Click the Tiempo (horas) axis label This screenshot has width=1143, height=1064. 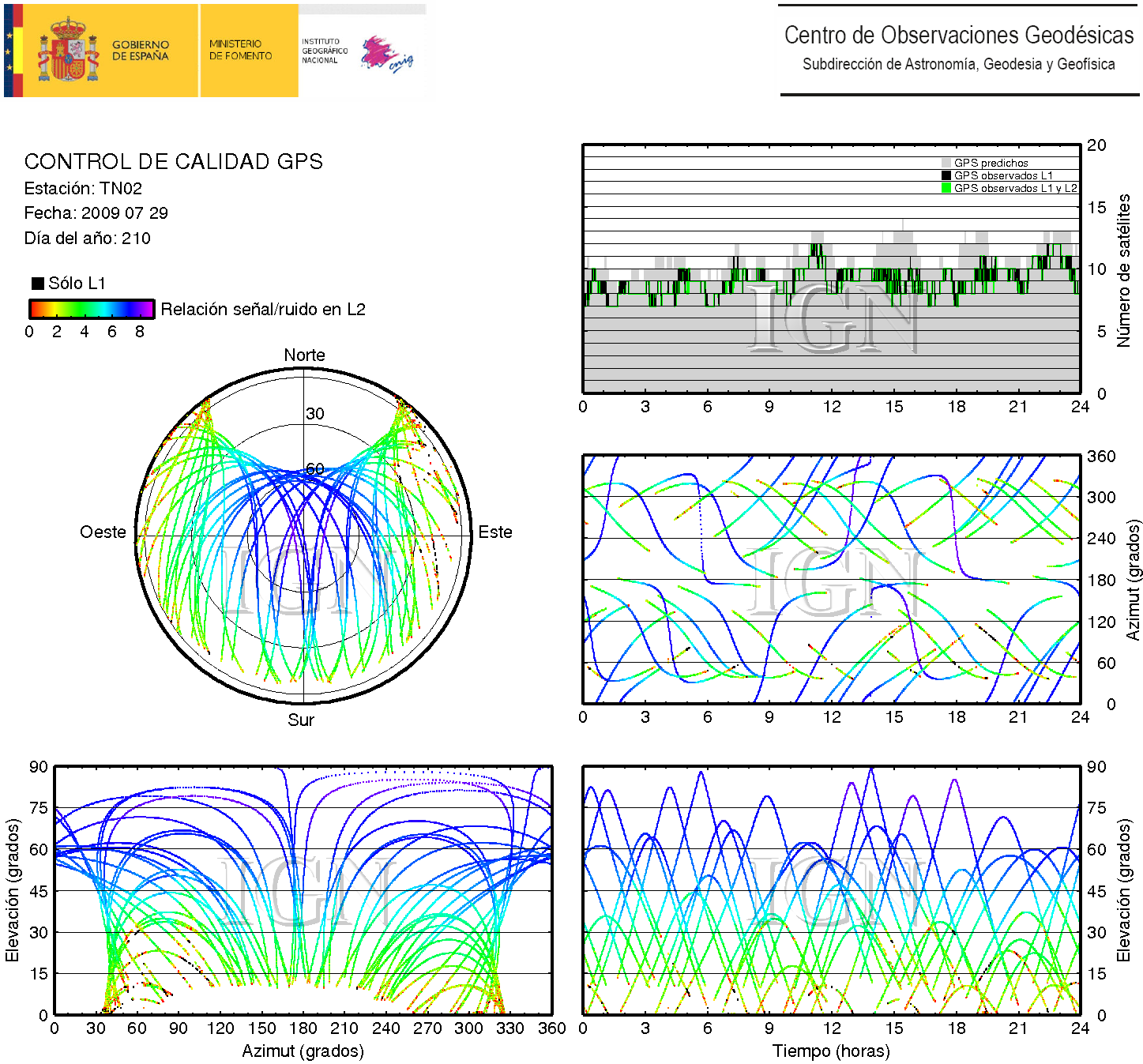831,1051
